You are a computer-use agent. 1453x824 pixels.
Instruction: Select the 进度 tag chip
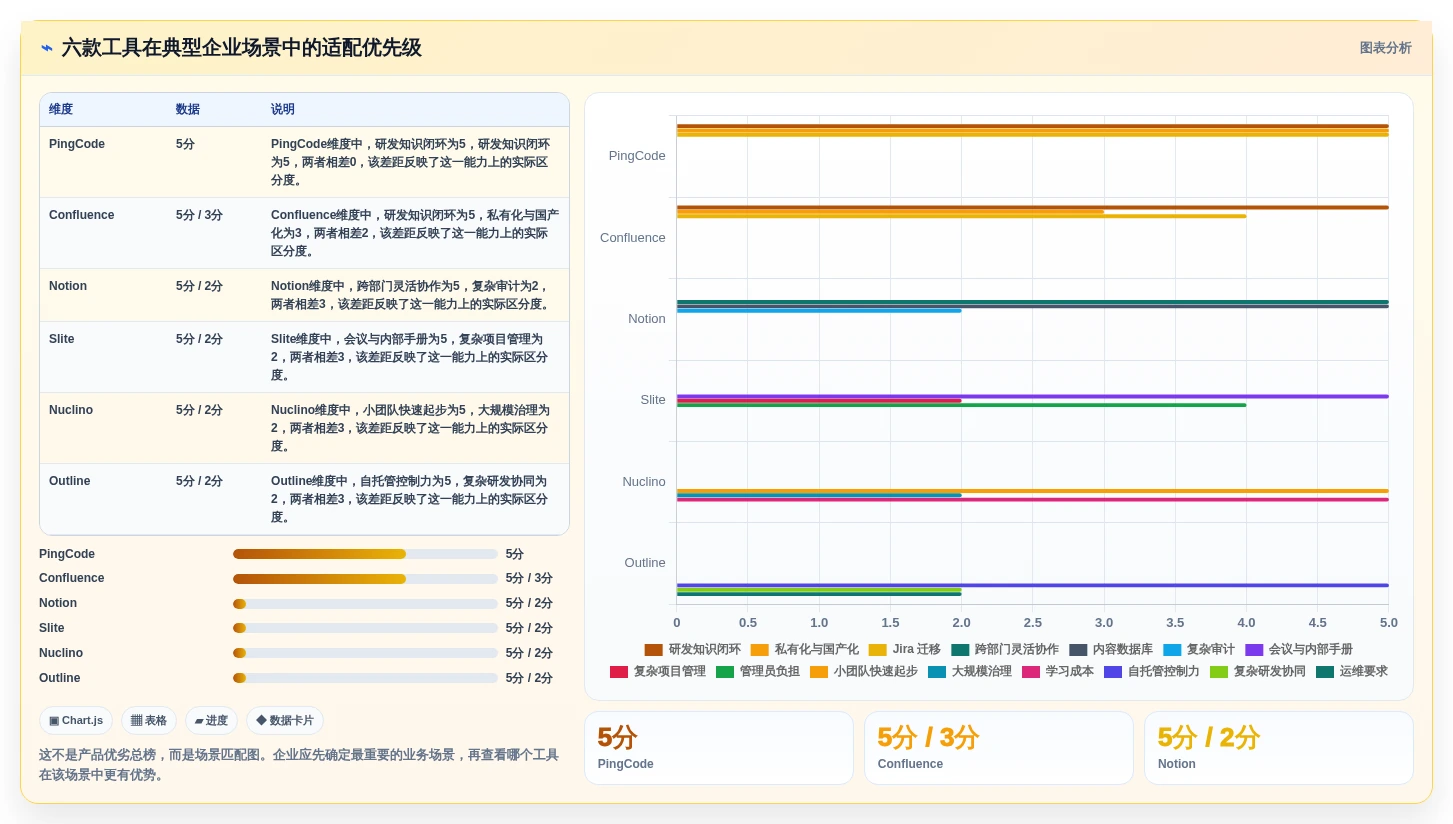[211, 720]
